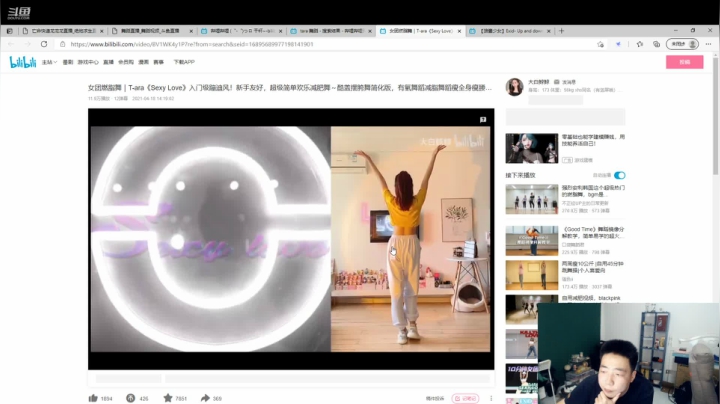Open 直播 in the bilibili nav

108,62
